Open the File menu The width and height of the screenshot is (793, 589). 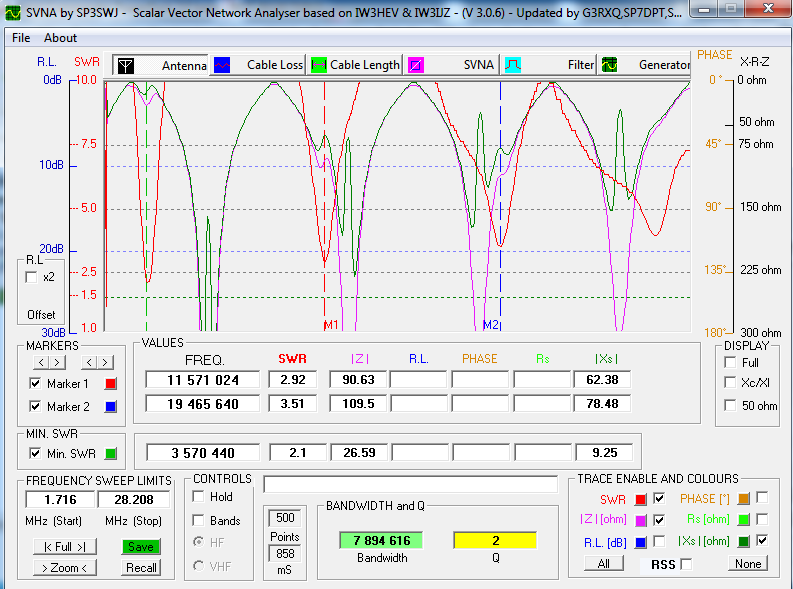21,38
